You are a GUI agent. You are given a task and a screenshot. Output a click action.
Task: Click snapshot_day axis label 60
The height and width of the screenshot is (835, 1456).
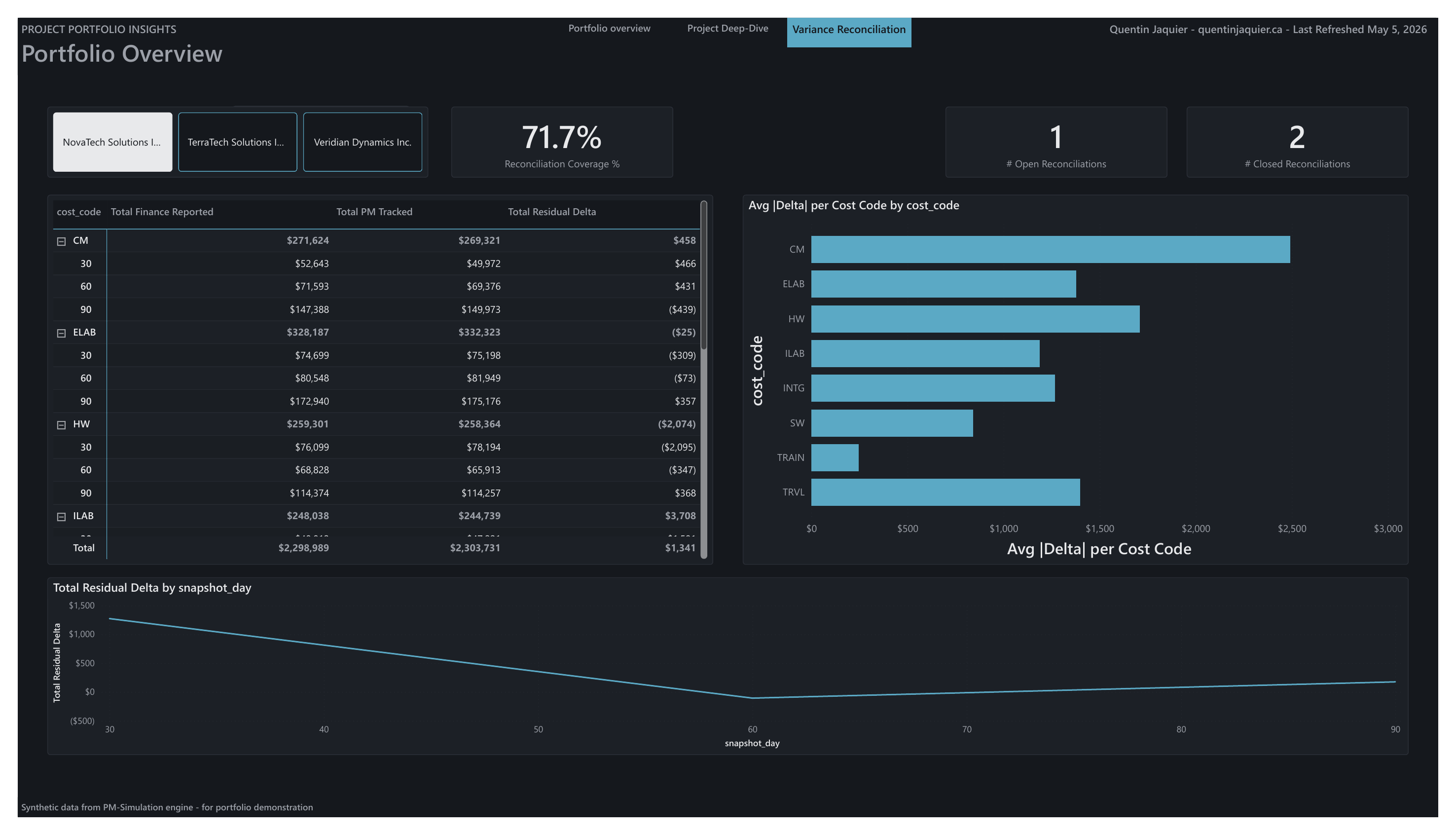click(x=752, y=729)
